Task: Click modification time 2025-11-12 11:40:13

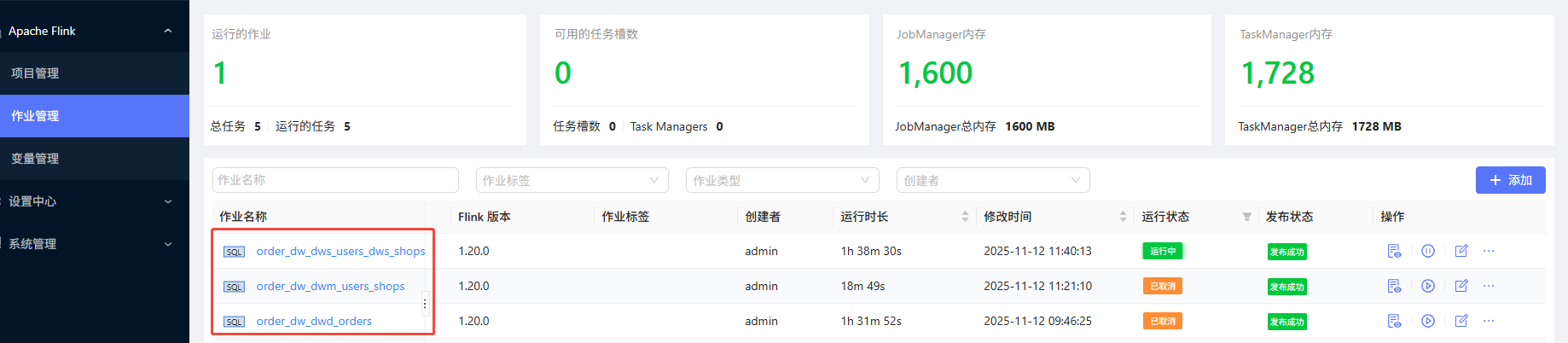Action: [x=1037, y=251]
